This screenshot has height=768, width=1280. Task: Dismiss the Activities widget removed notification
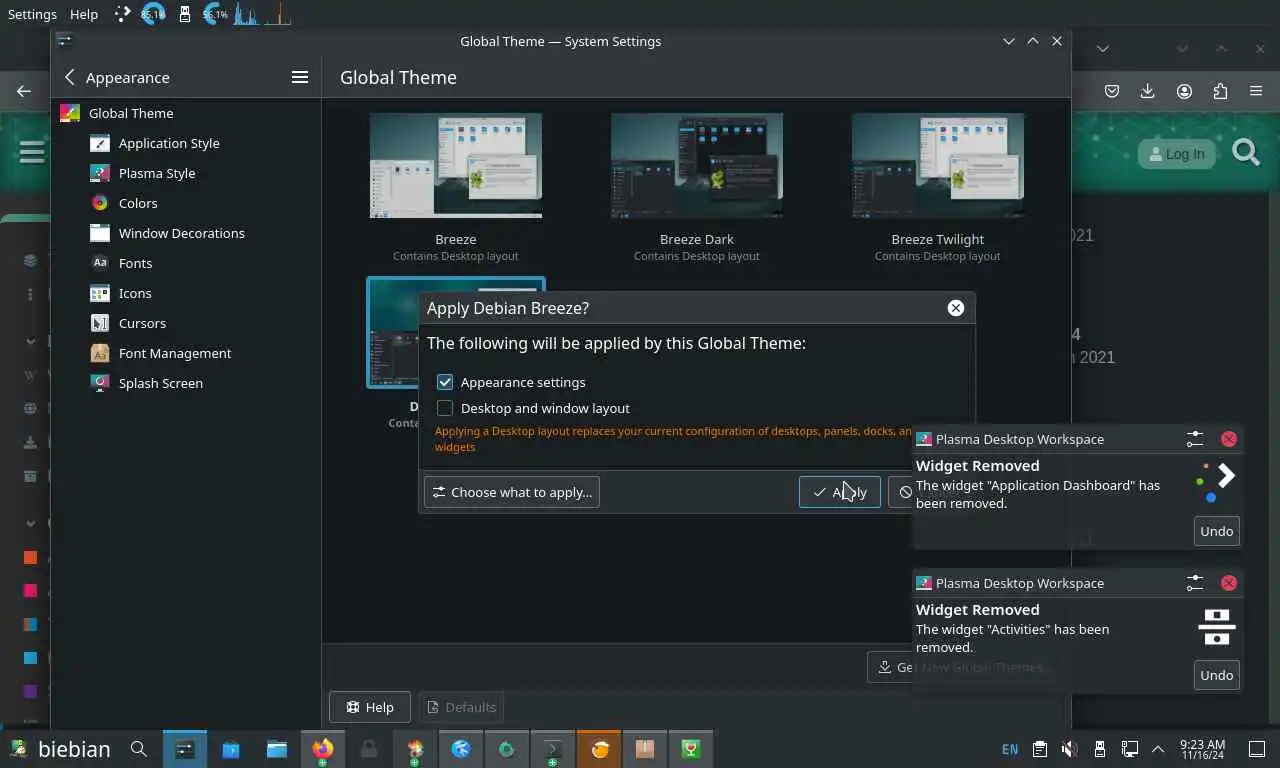(x=1229, y=583)
